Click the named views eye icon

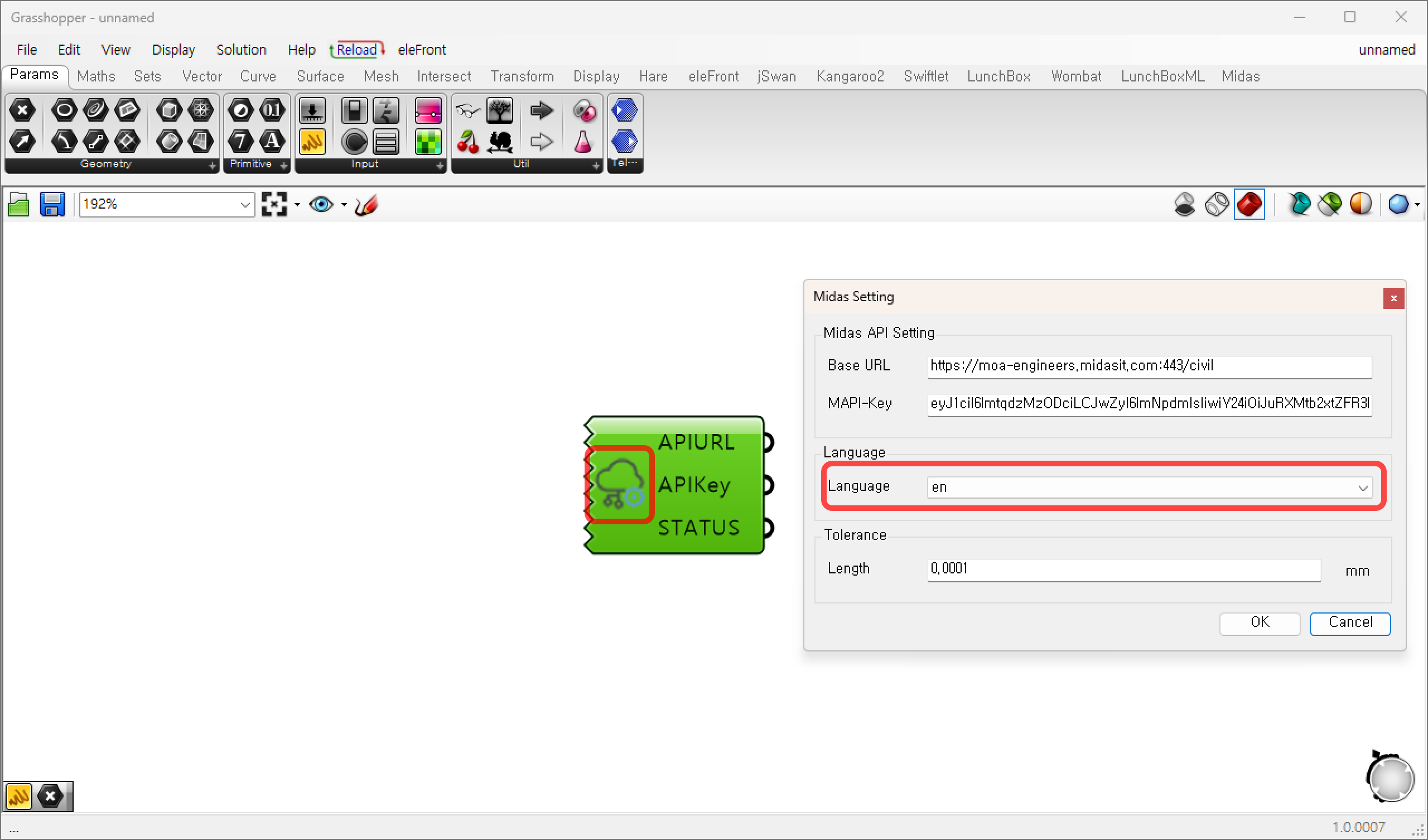pyautogui.click(x=321, y=204)
